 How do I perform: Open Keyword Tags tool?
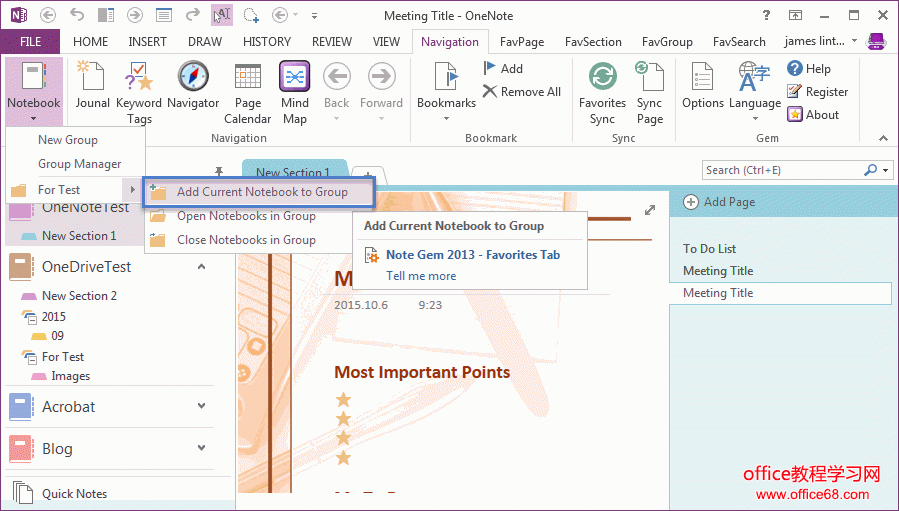coord(139,92)
